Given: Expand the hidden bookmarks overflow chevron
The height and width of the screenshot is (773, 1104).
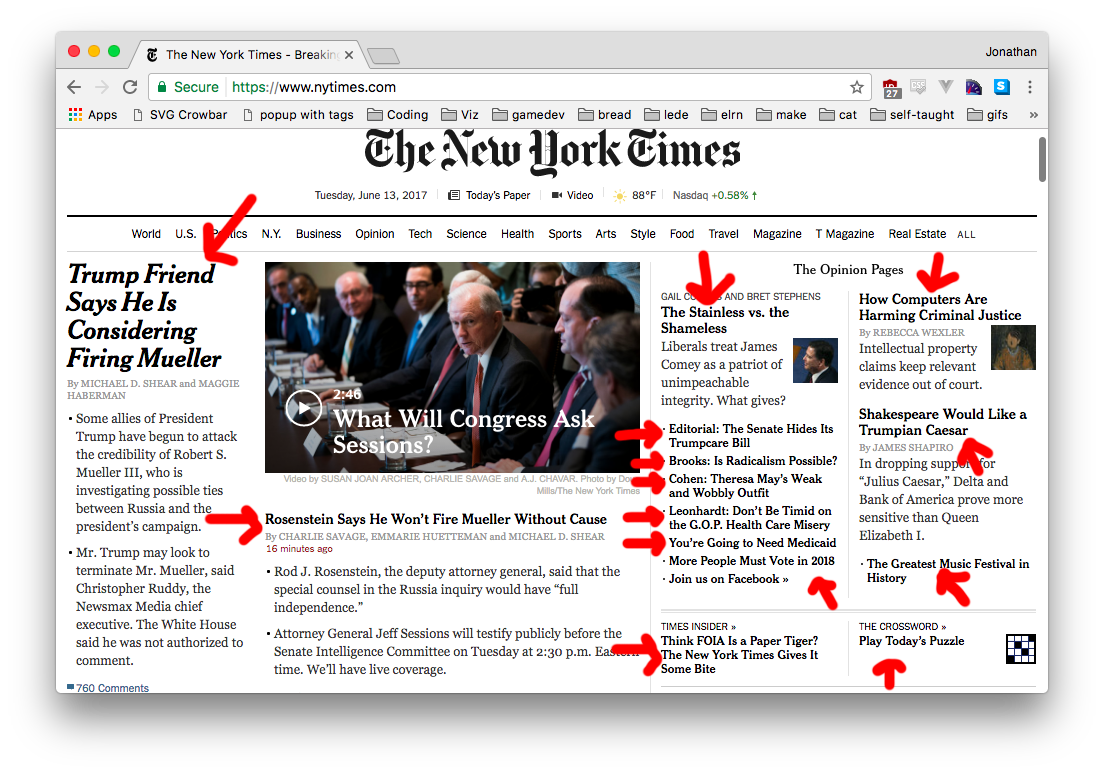Looking at the screenshot, I should point(1034,115).
